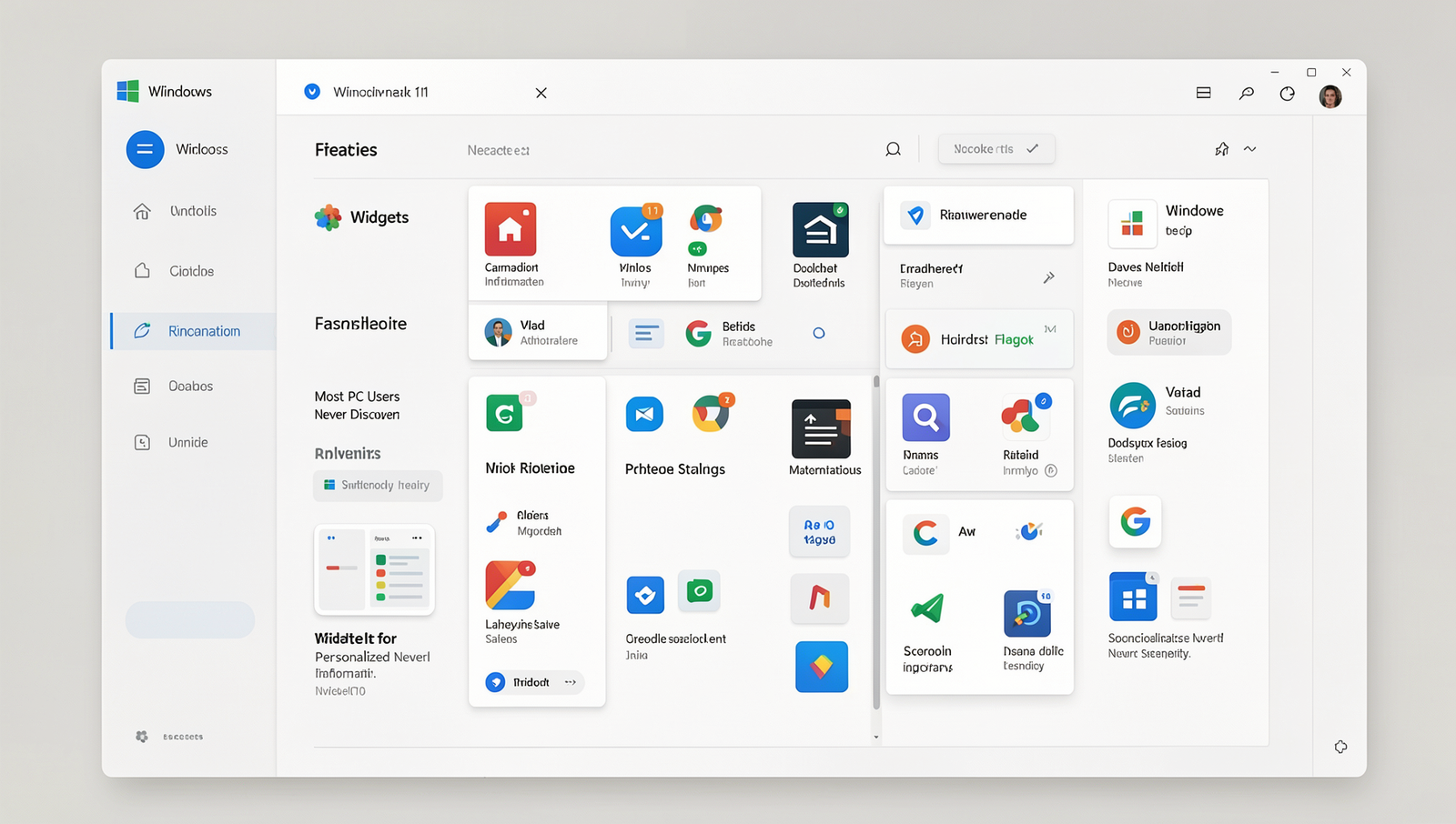The width and height of the screenshot is (1456, 824).
Task: Select Ooabos in the sidebar
Action: pyautogui.click(x=194, y=387)
